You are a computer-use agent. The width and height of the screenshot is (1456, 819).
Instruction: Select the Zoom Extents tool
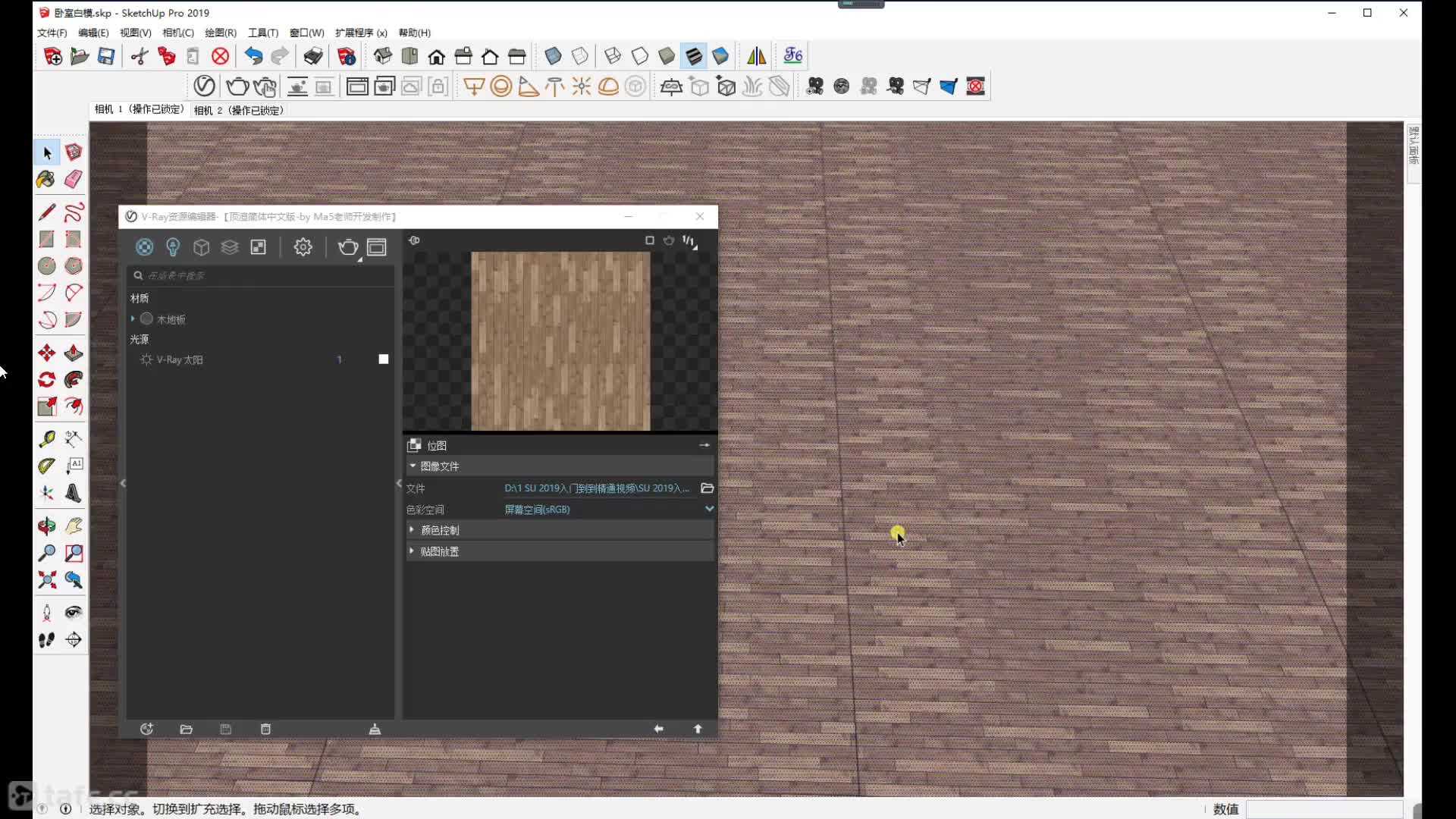[x=47, y=580]
